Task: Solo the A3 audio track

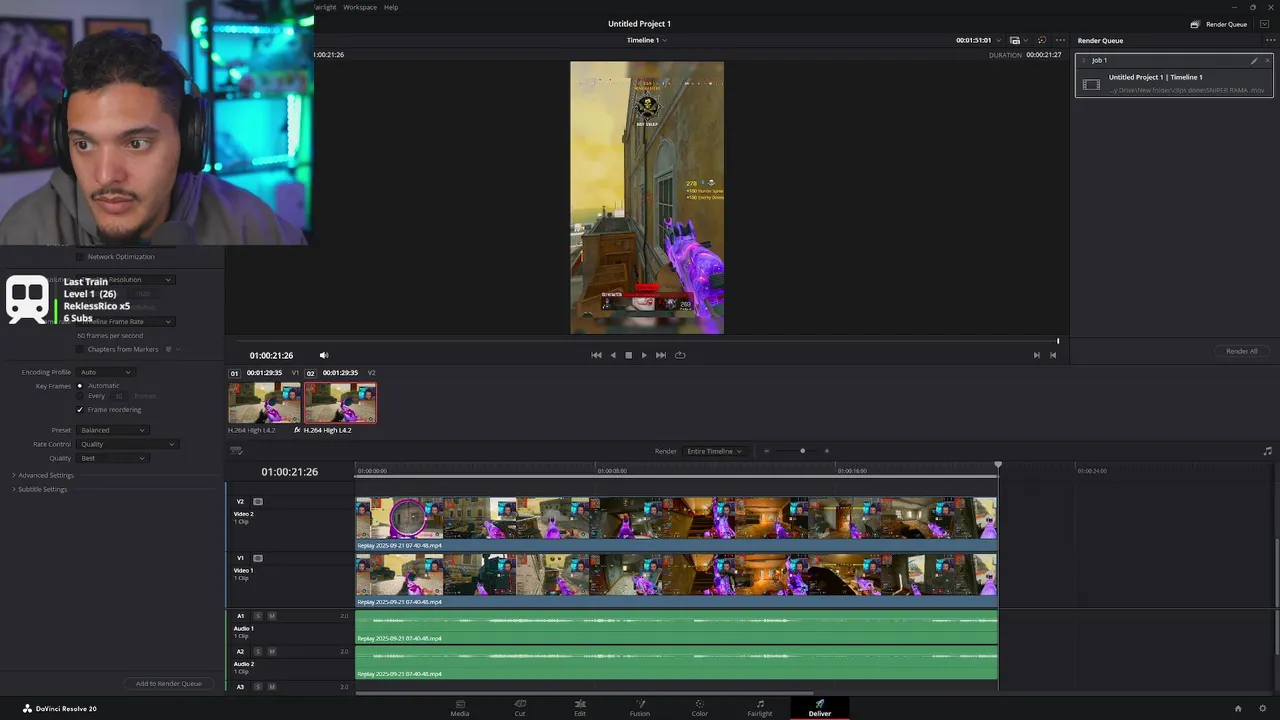Action: pyautogui.click(x=258, y=687)
